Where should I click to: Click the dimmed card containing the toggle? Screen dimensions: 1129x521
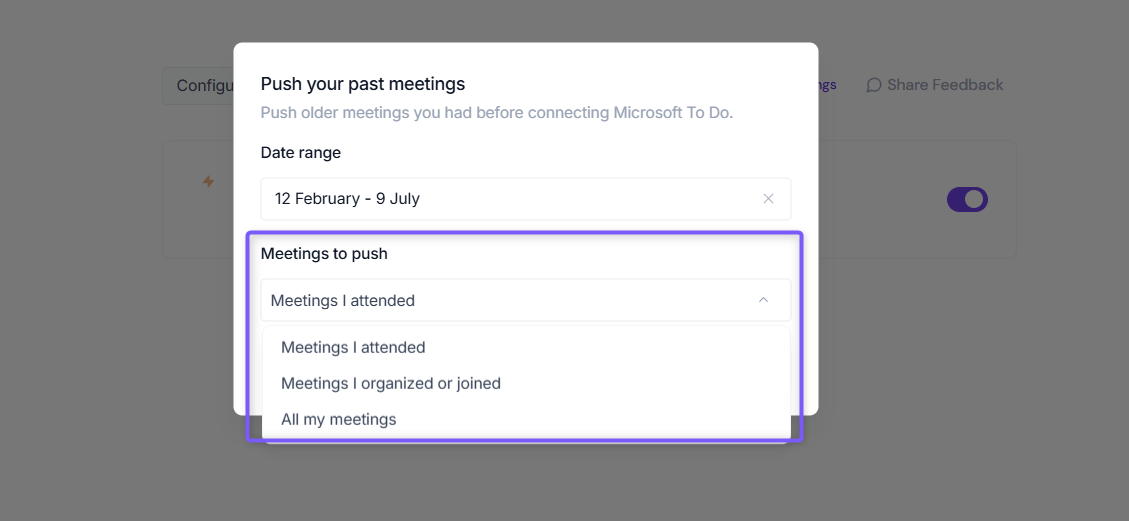click(x=917, y=199)
